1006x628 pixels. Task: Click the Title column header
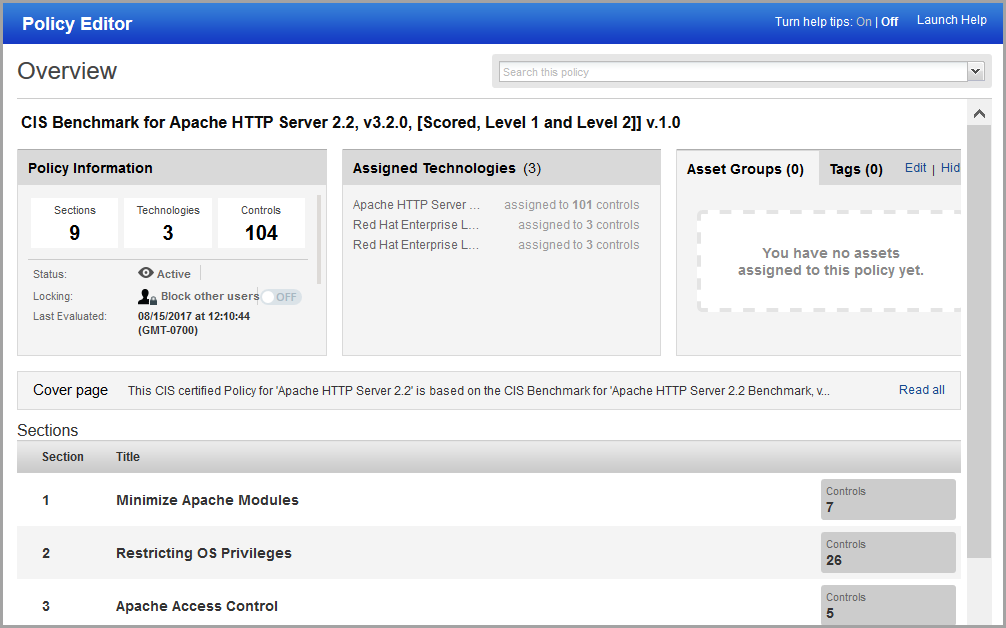pos(128,457)
